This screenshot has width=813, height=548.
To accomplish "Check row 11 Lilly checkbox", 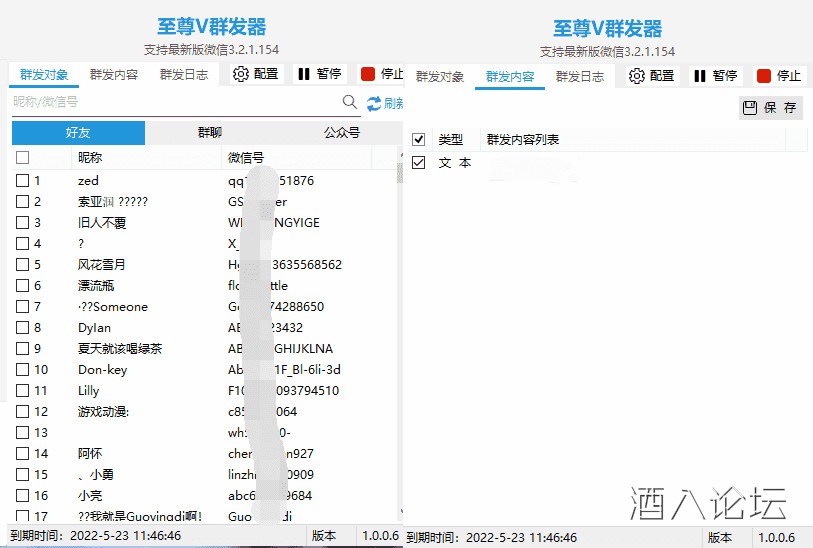I will [x=22, y=390].
